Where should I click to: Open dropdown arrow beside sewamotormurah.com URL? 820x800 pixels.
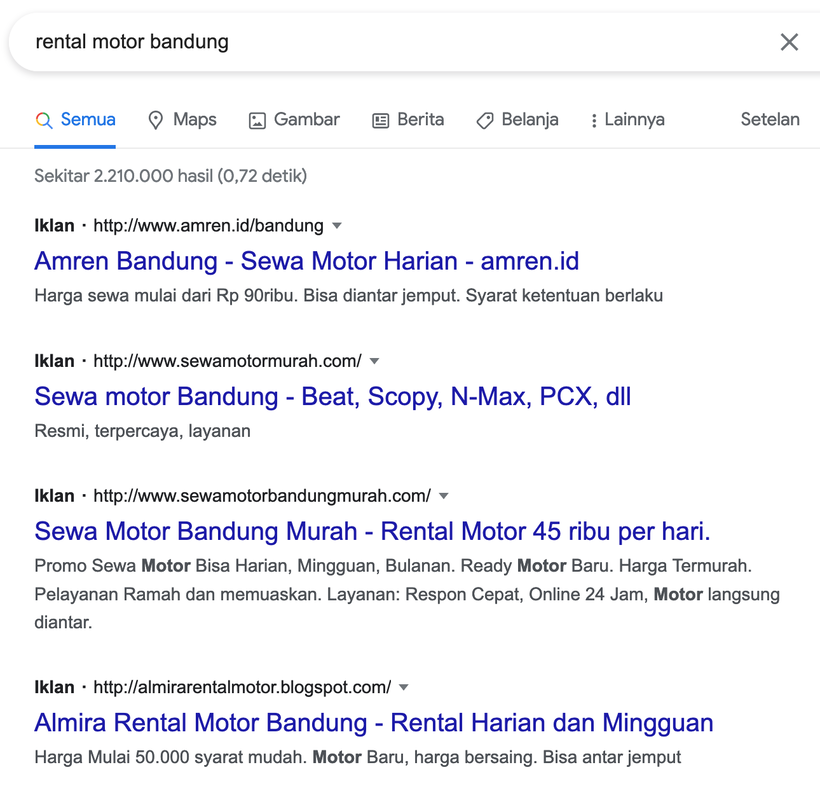point(375,360)
